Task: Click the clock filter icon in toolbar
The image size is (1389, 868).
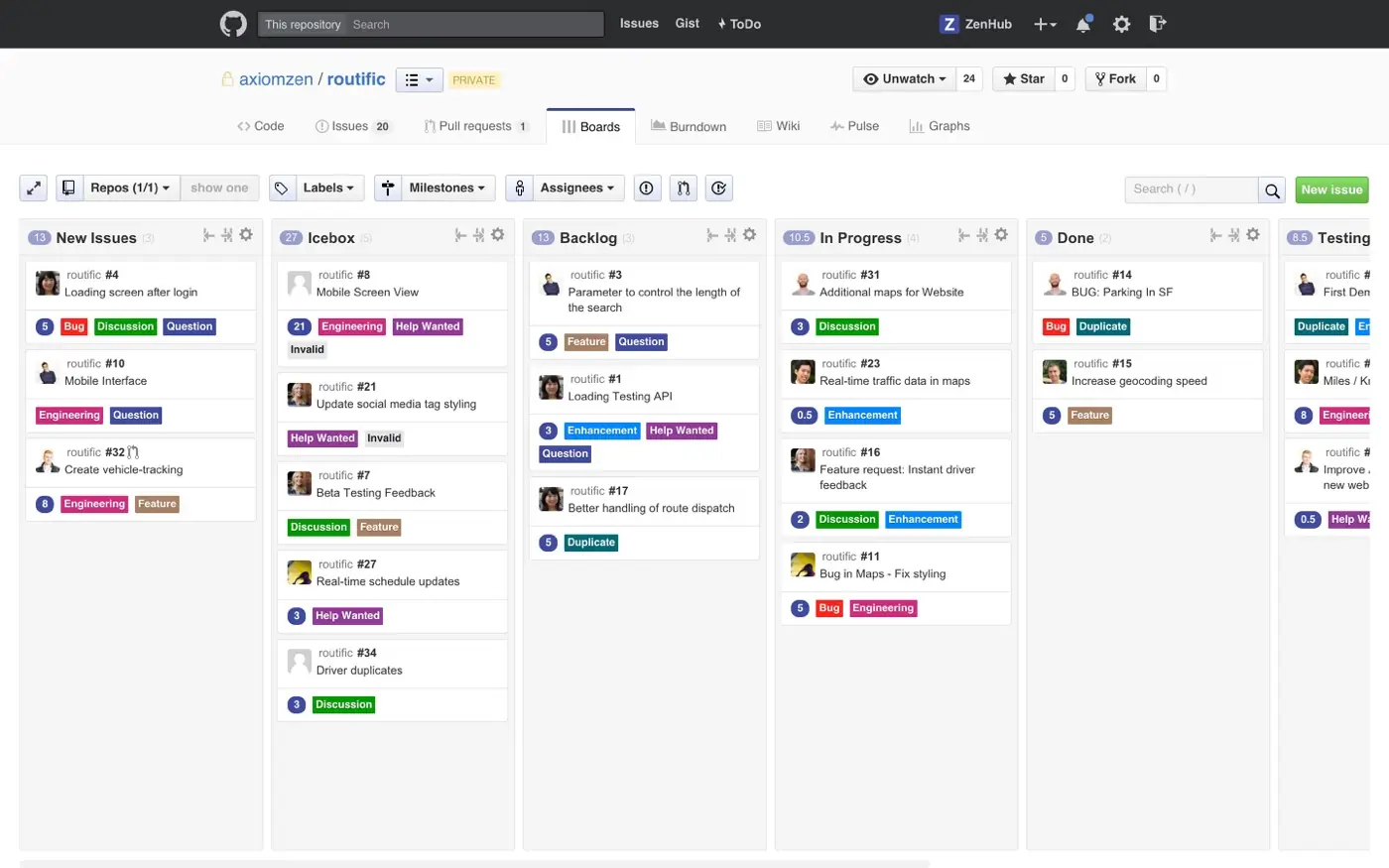Action: (x=719, y=187)
